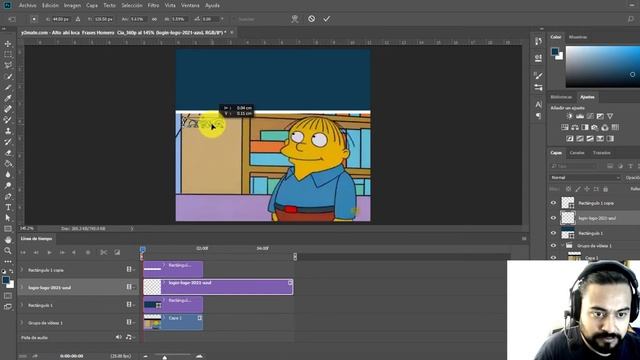Add music note to audio track
This screenshot has width=640, height=360.
[129, 337]
